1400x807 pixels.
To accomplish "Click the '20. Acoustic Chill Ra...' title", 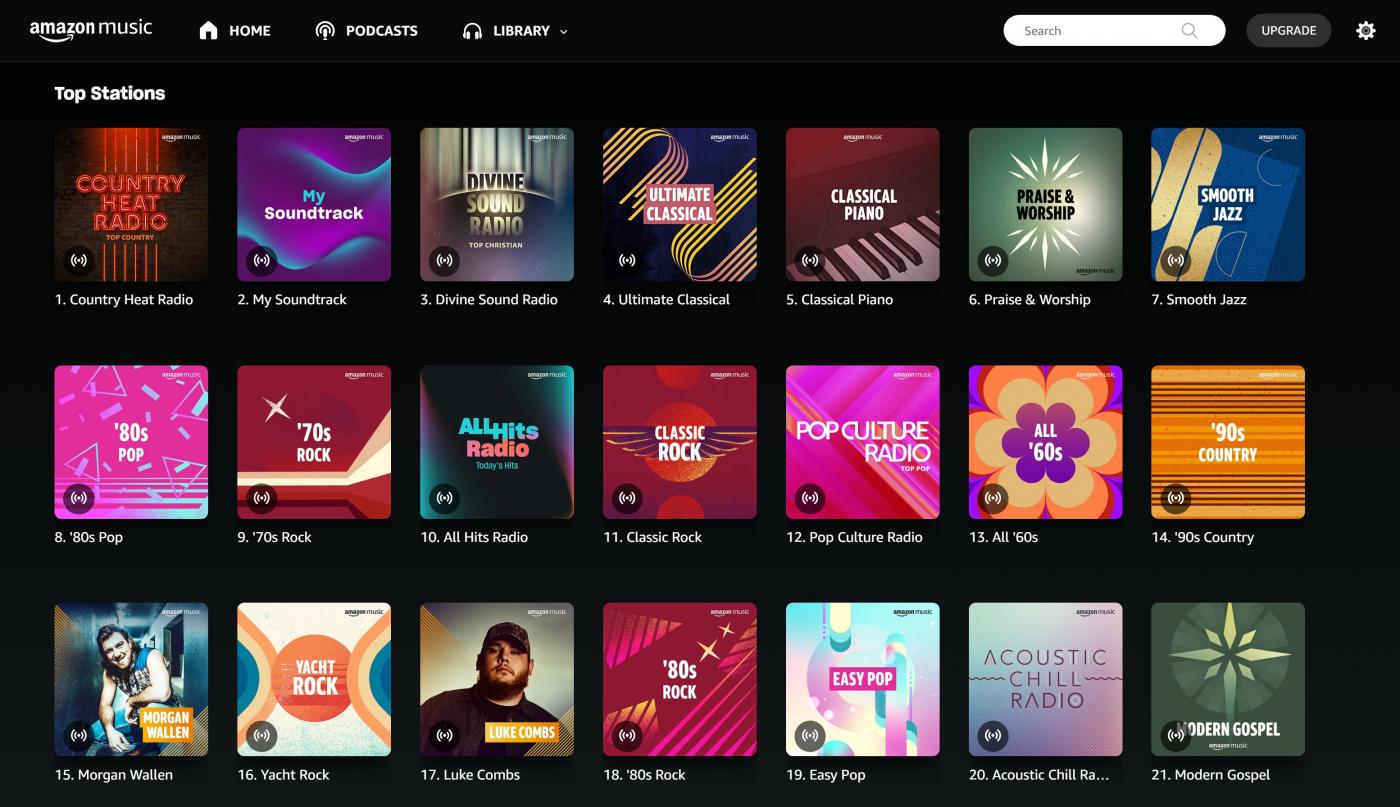I will pos(1039,775).
